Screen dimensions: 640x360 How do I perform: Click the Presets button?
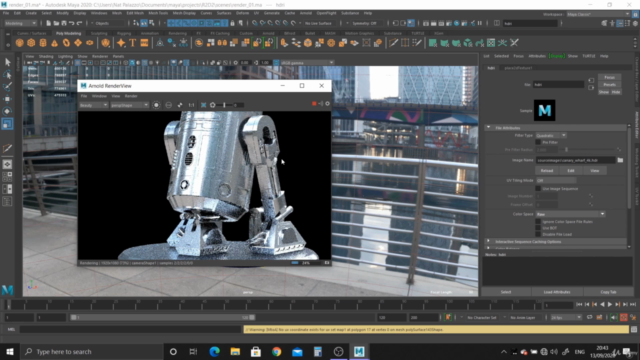tap(609, 84)
